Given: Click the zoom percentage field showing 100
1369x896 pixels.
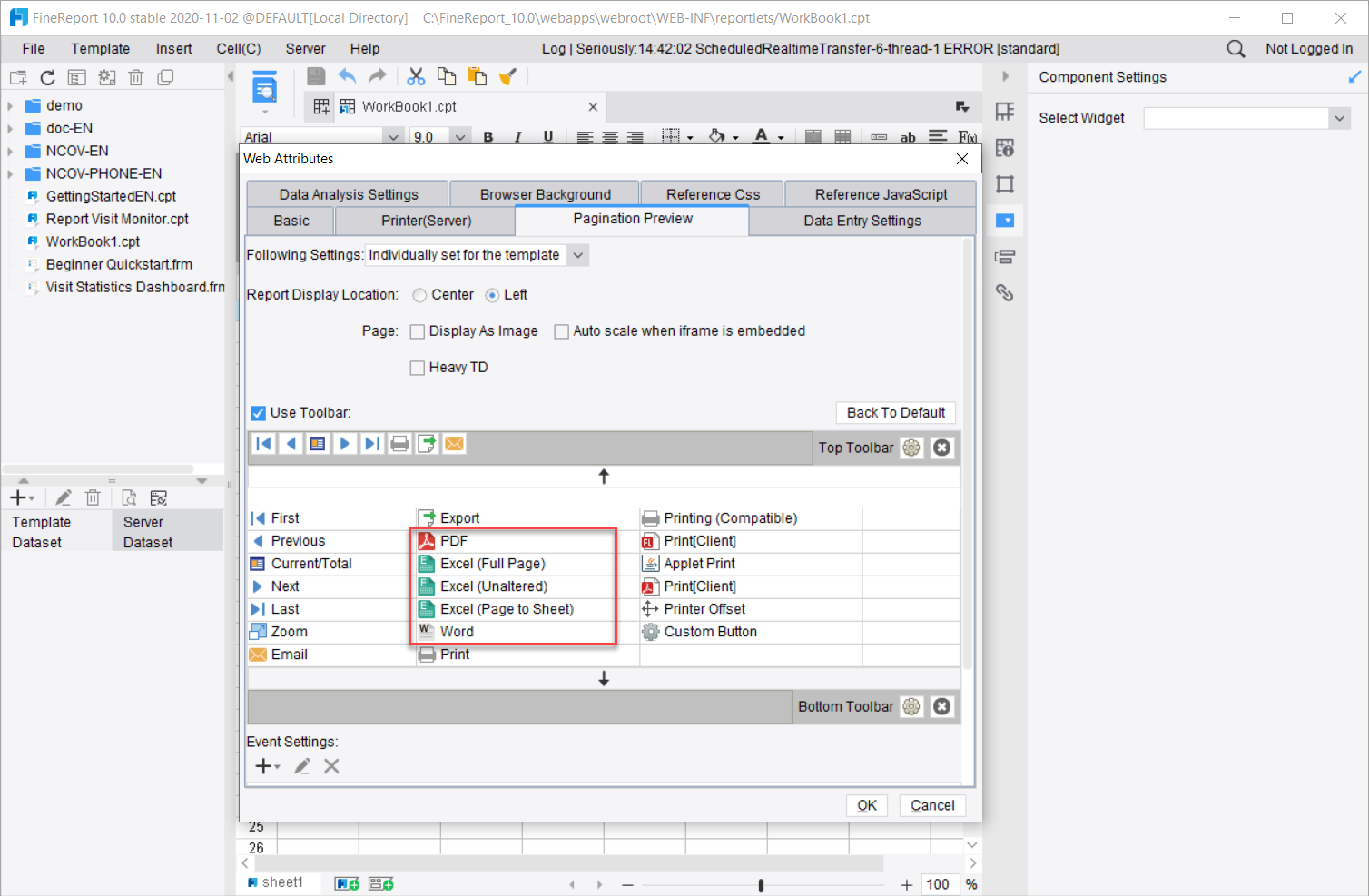Looking at the screenshot, I should point(938,884).
